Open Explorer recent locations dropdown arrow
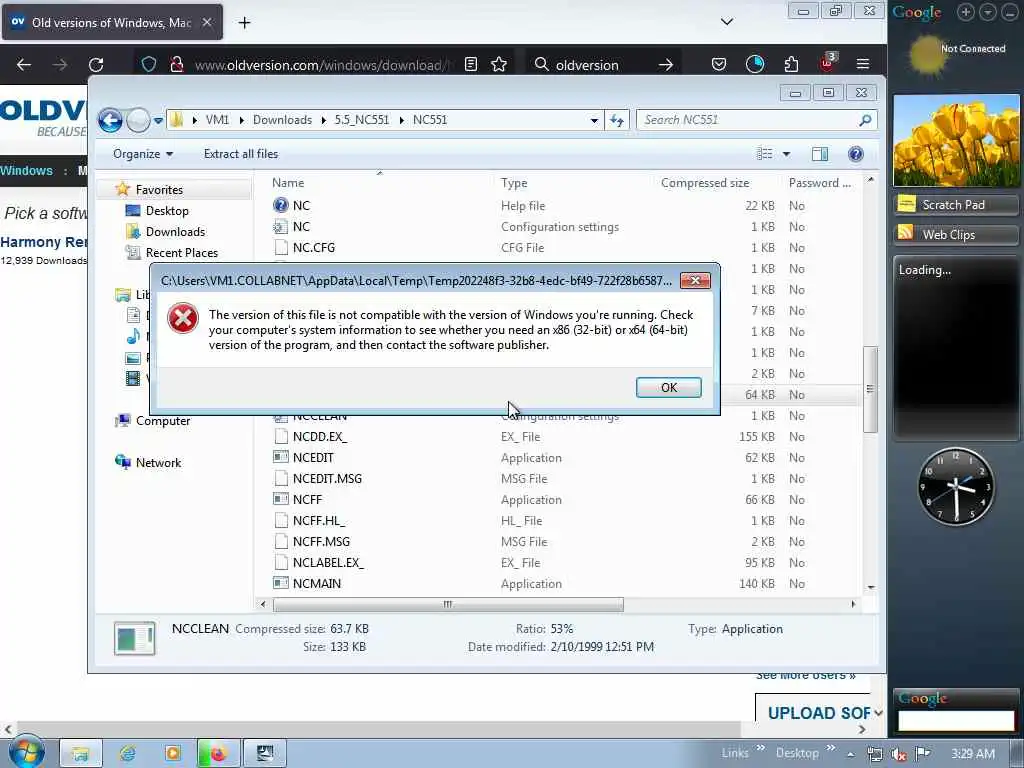This screenshot has width=1024, height=768. click(x=158, y=120)
